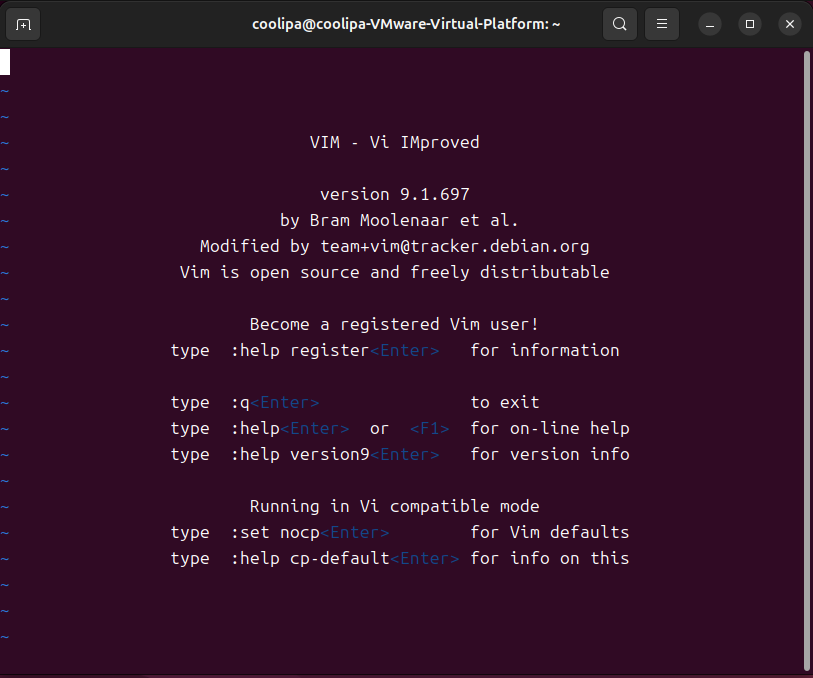Click the ":help register" command text

(x=300, y=350)
